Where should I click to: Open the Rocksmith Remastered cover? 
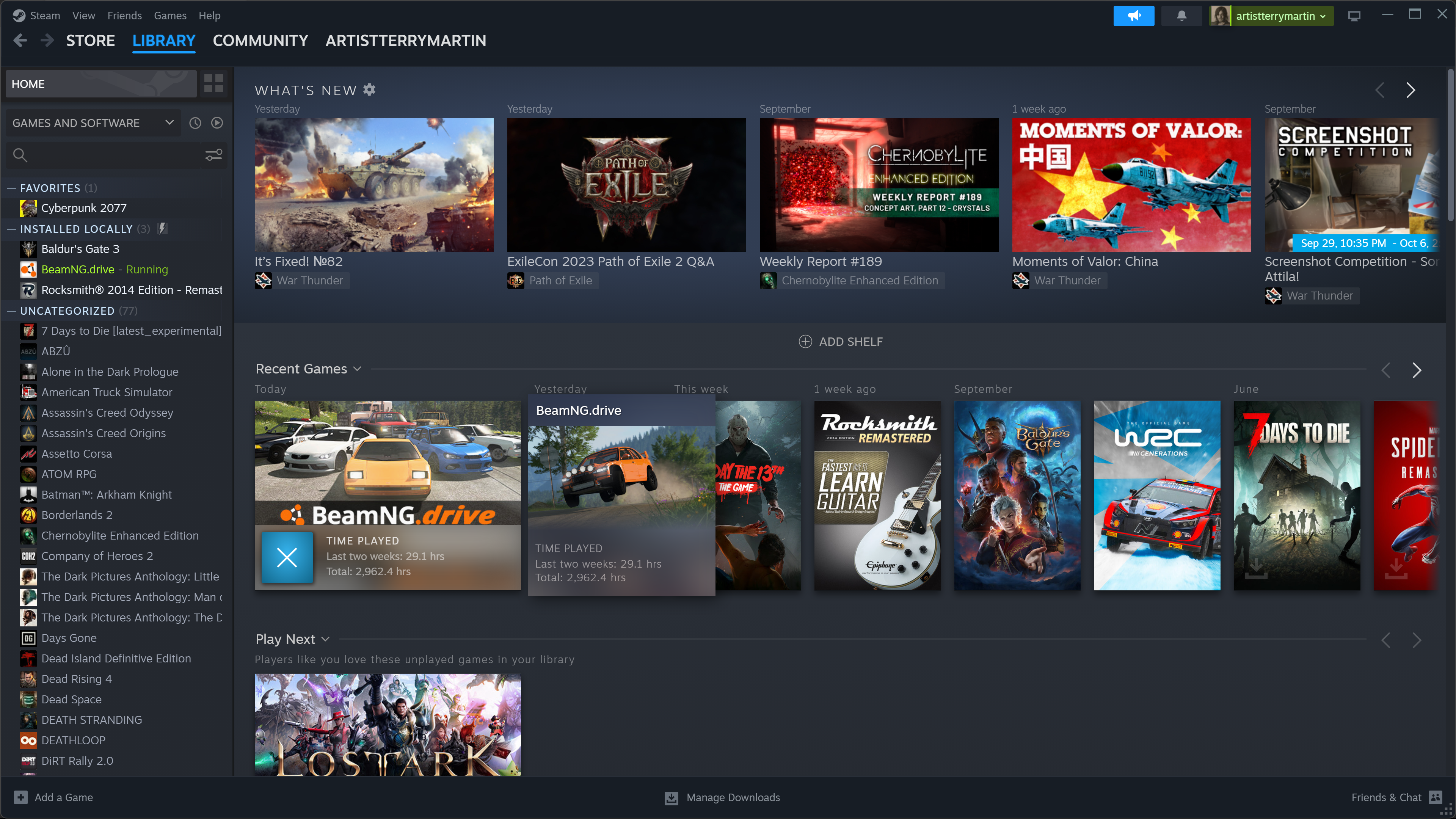(877, 495)
